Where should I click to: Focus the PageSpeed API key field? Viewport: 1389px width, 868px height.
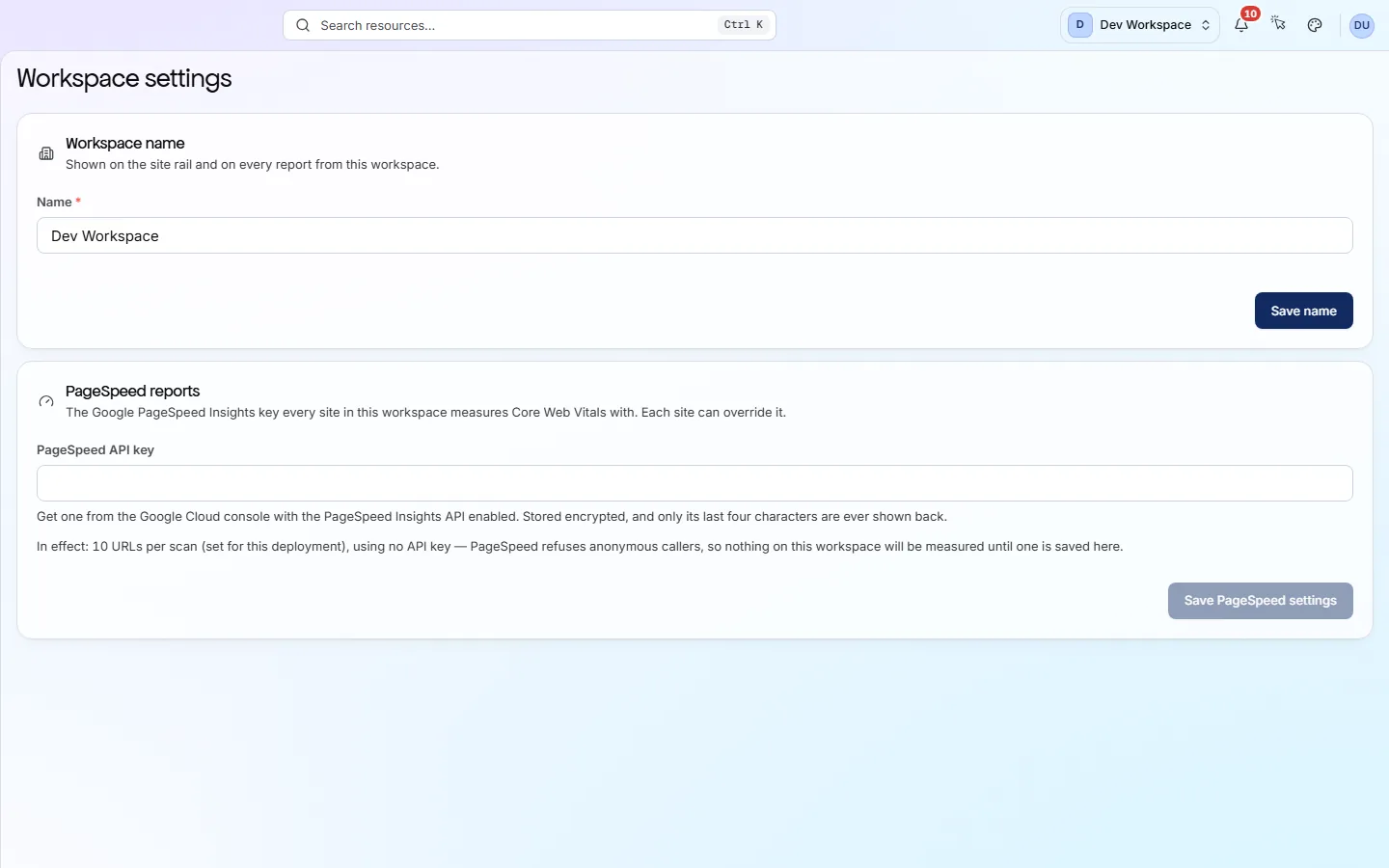[x=694, y=483]
